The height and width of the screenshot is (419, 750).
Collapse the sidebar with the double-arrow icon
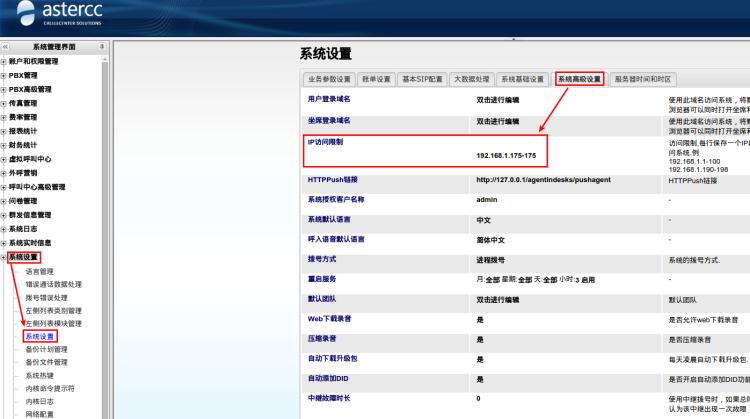6,47
